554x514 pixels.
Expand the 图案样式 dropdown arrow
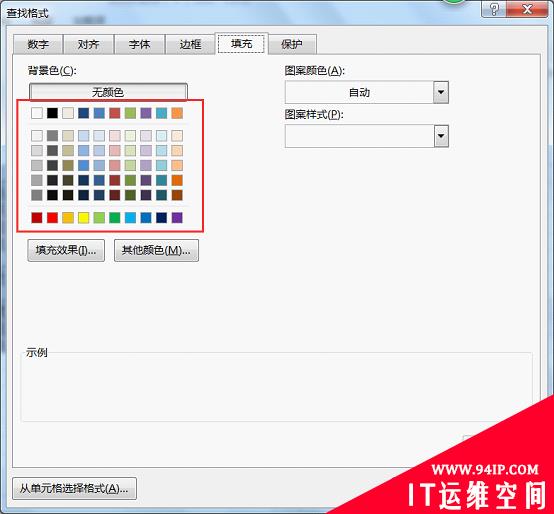point(441,136)
